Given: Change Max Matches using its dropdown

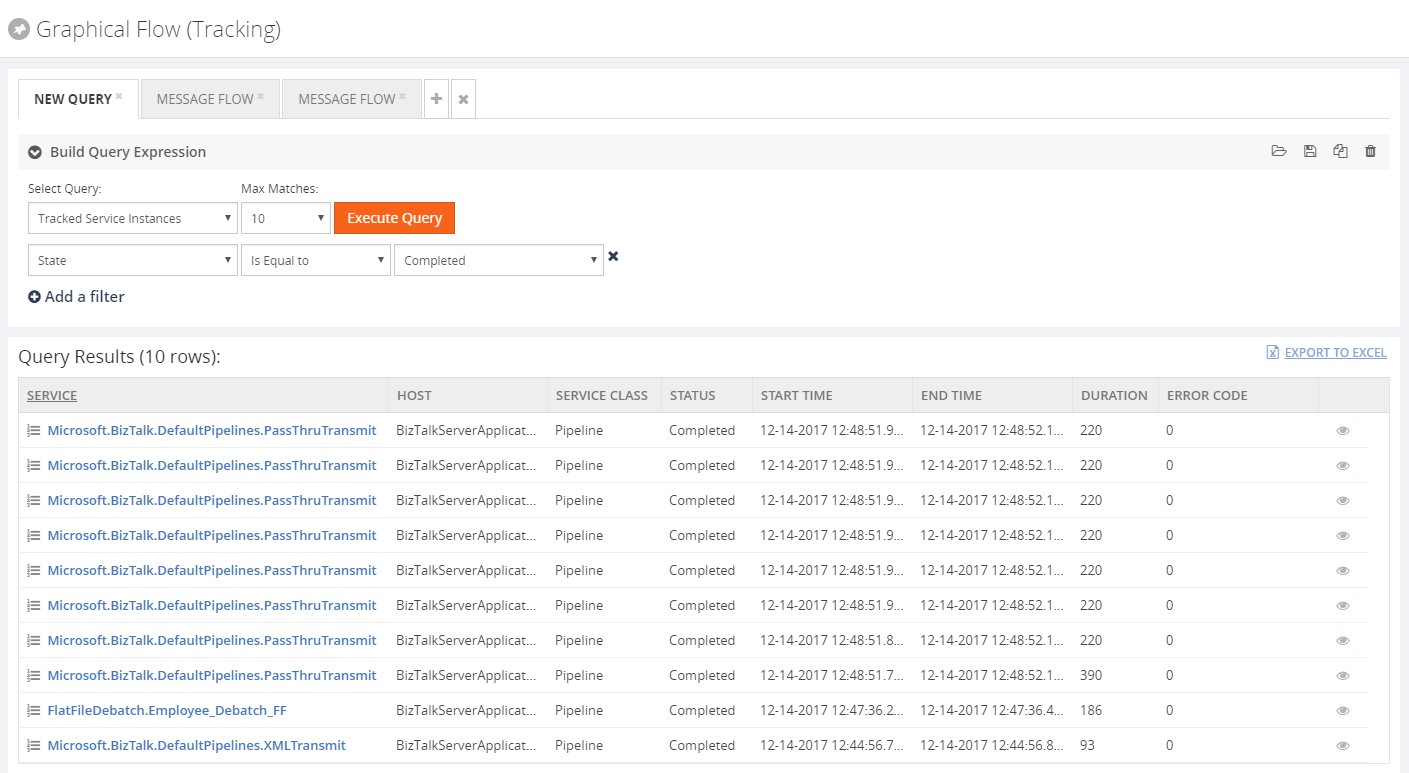Looking at the screenshot, I should 285,218.
